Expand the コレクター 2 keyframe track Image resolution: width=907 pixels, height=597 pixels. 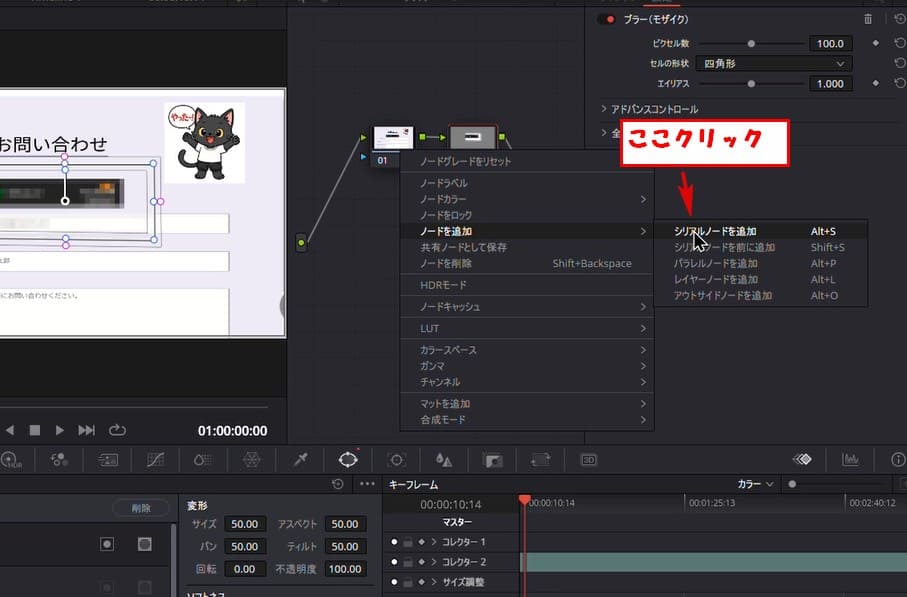434,562
